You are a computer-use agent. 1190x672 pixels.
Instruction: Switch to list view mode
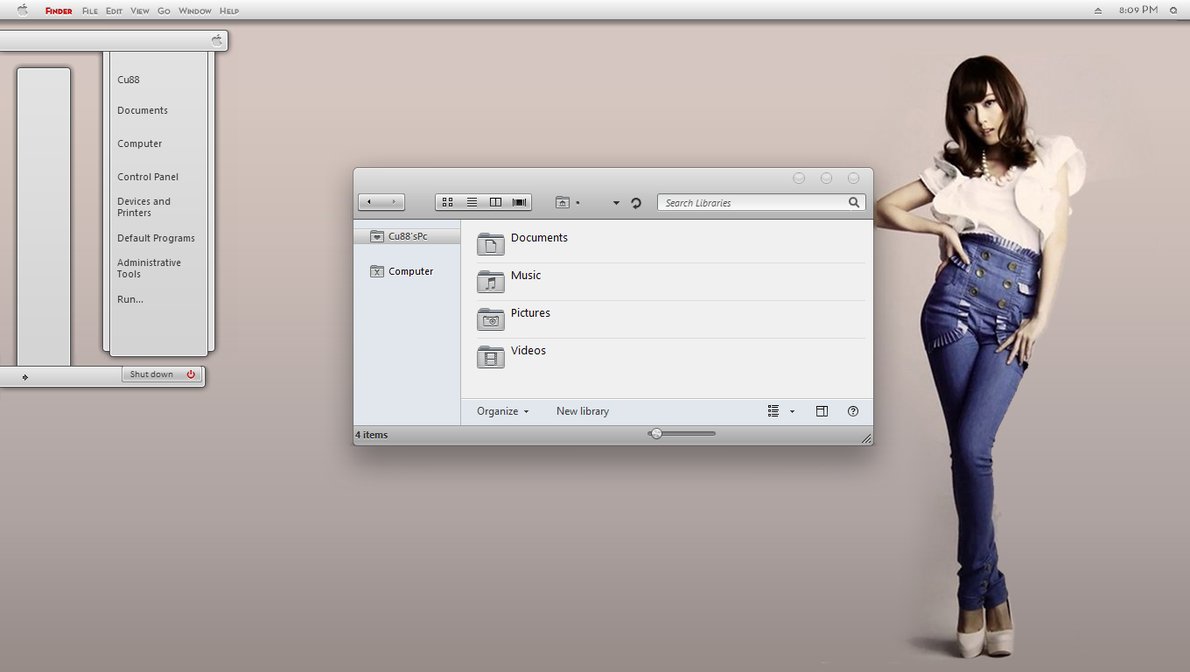click(x=472, y=202)
